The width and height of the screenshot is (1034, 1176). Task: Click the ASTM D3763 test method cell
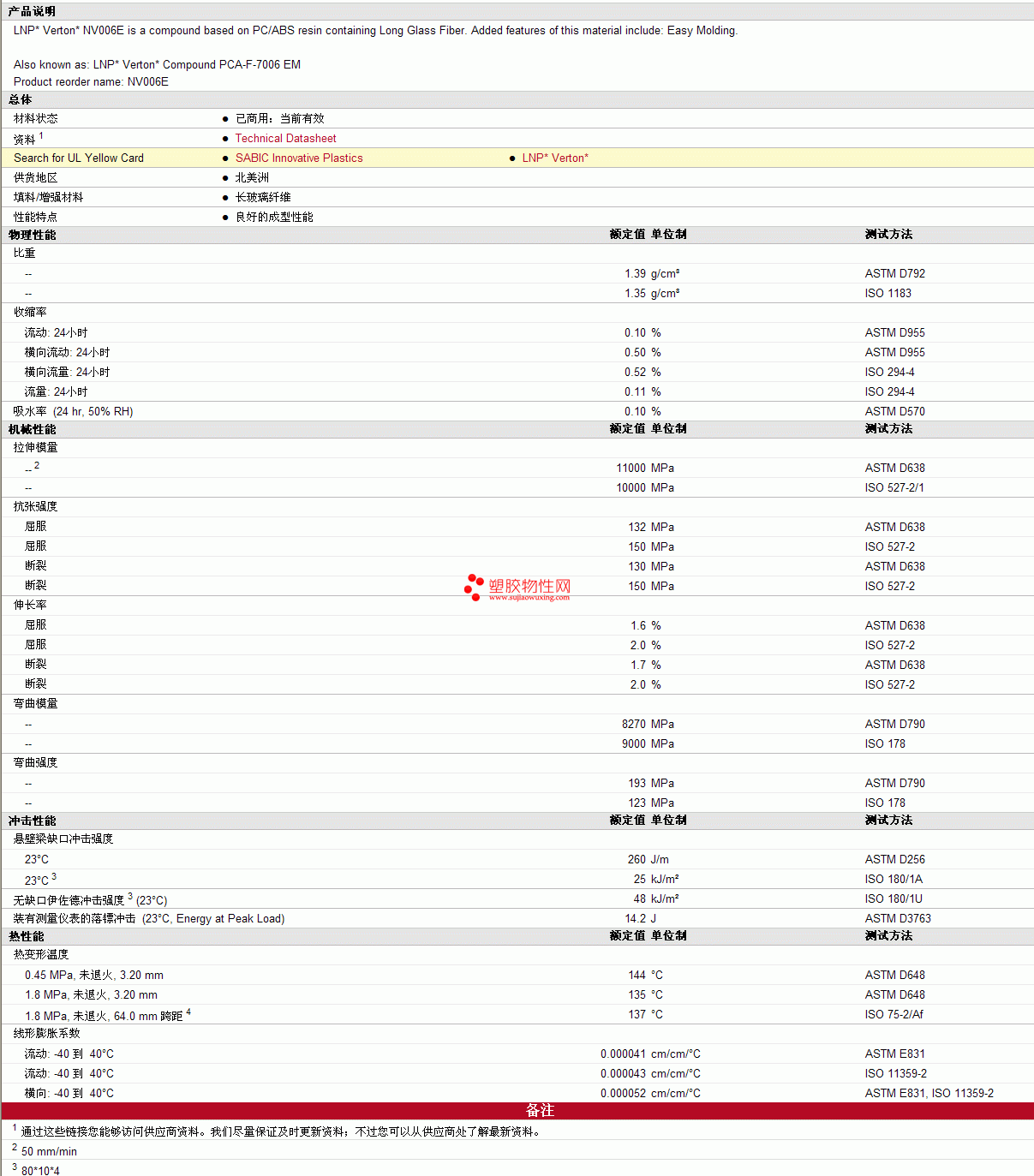tap(898, 918)
